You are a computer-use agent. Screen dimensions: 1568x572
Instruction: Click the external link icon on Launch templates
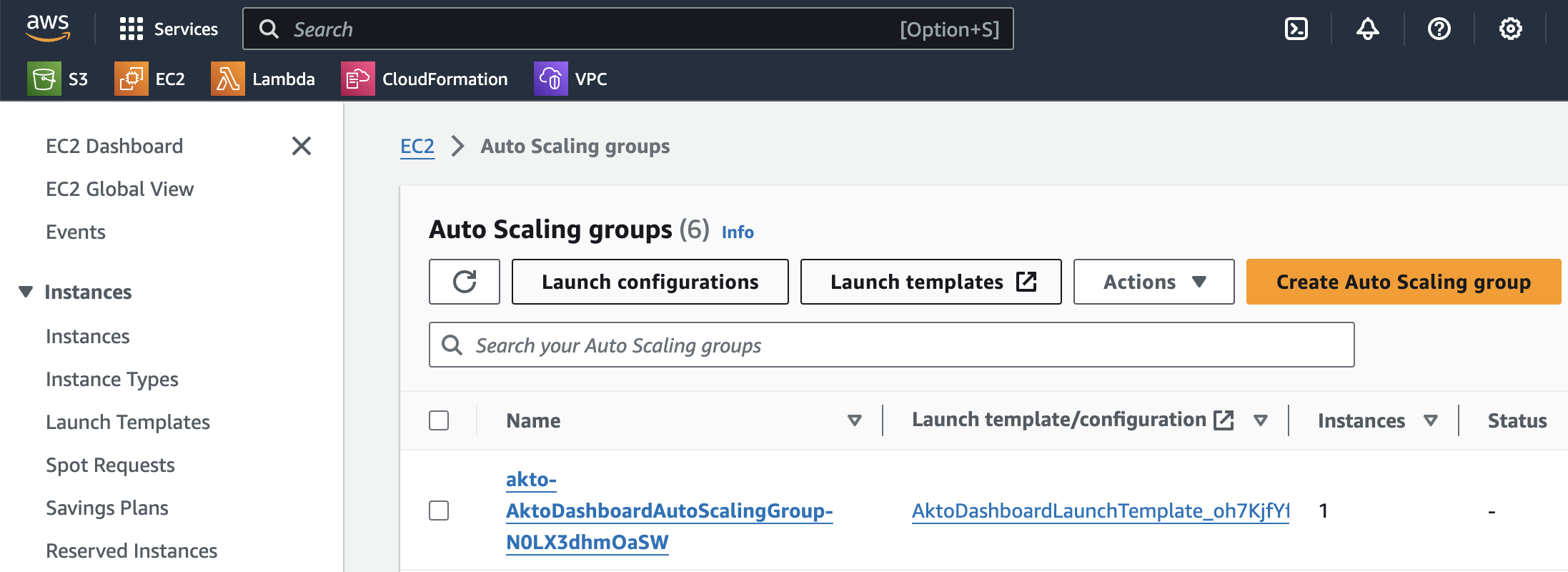[x=1026, y=282]
